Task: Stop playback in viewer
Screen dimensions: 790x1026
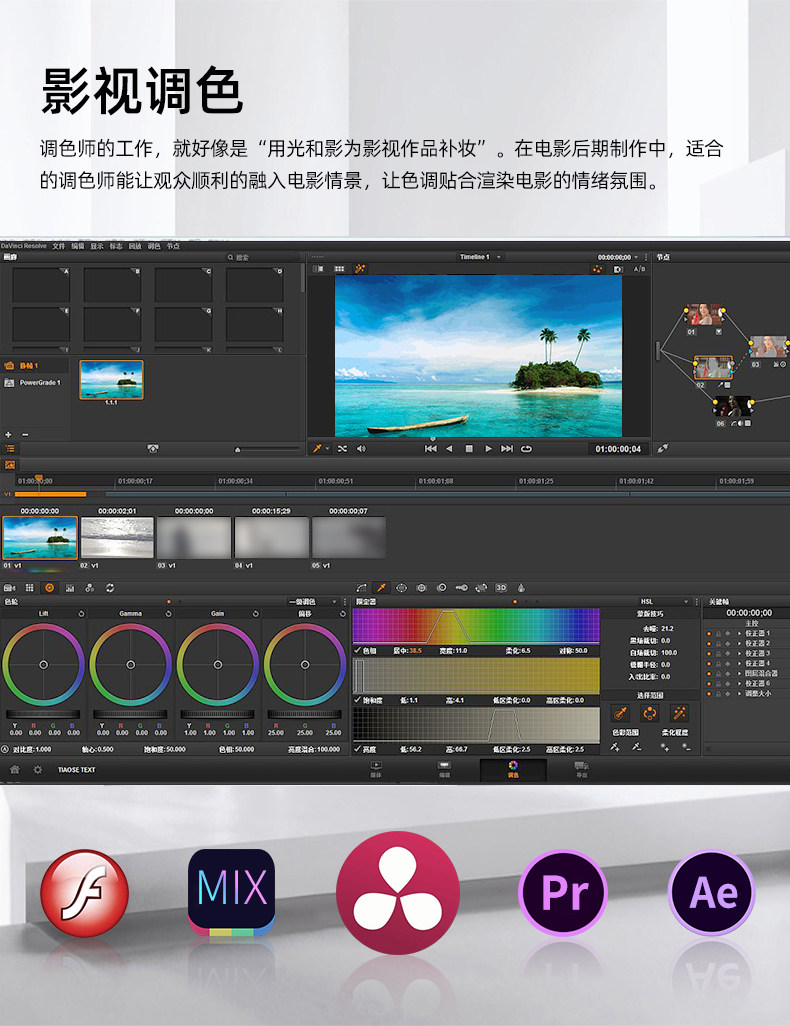Action: tap(469, 449)
